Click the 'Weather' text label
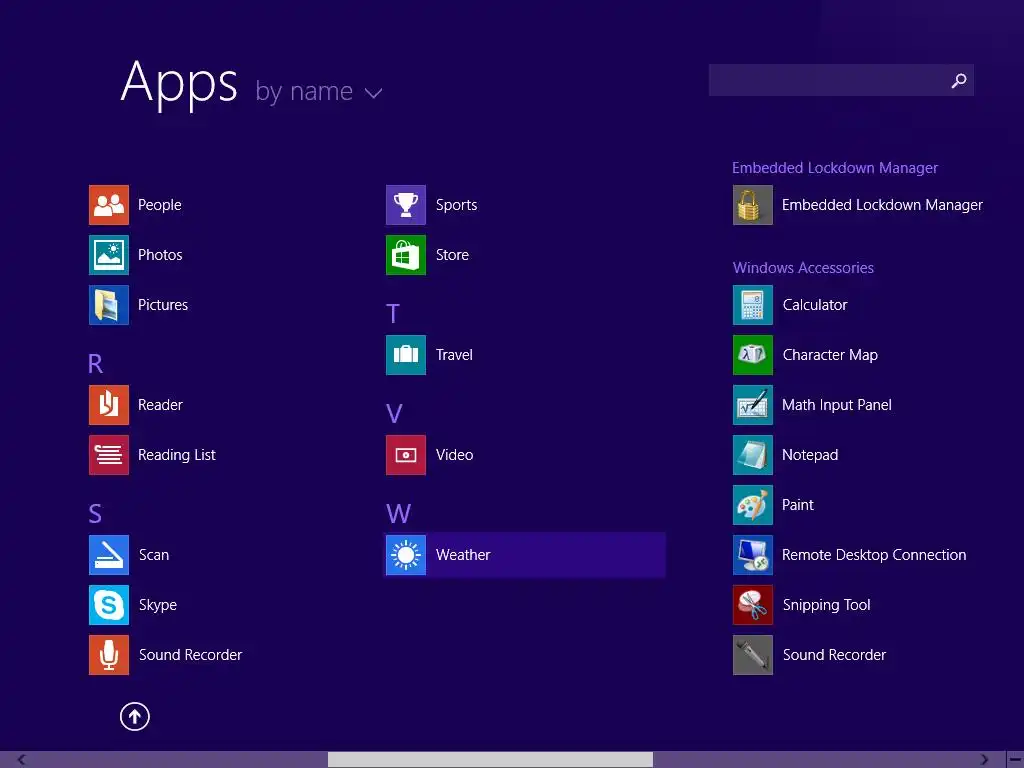The width and height of the screenshot is (1024, 768). (463, 555)
